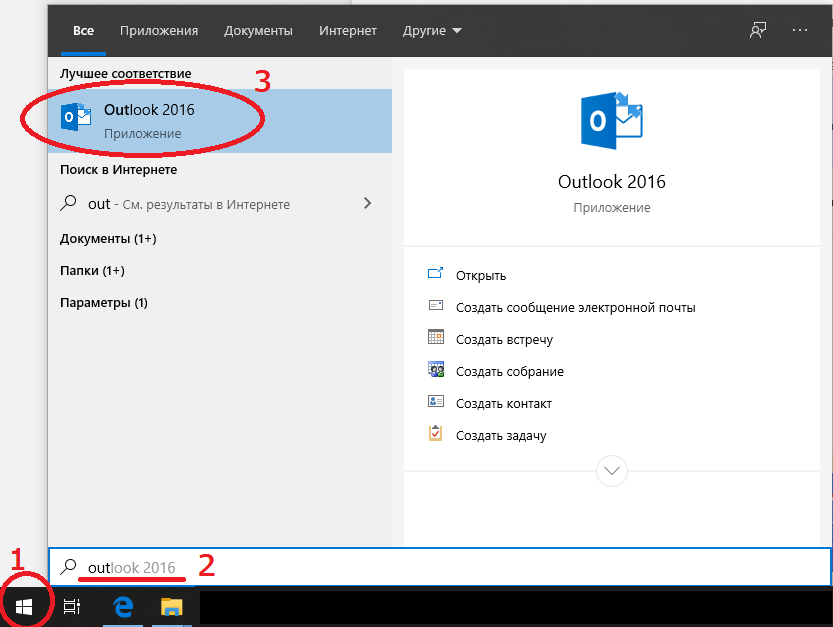Screen dimensions: 833x627
Task: Choose Создать сообщение электронной почты
Action: click(x=575, y=307)
